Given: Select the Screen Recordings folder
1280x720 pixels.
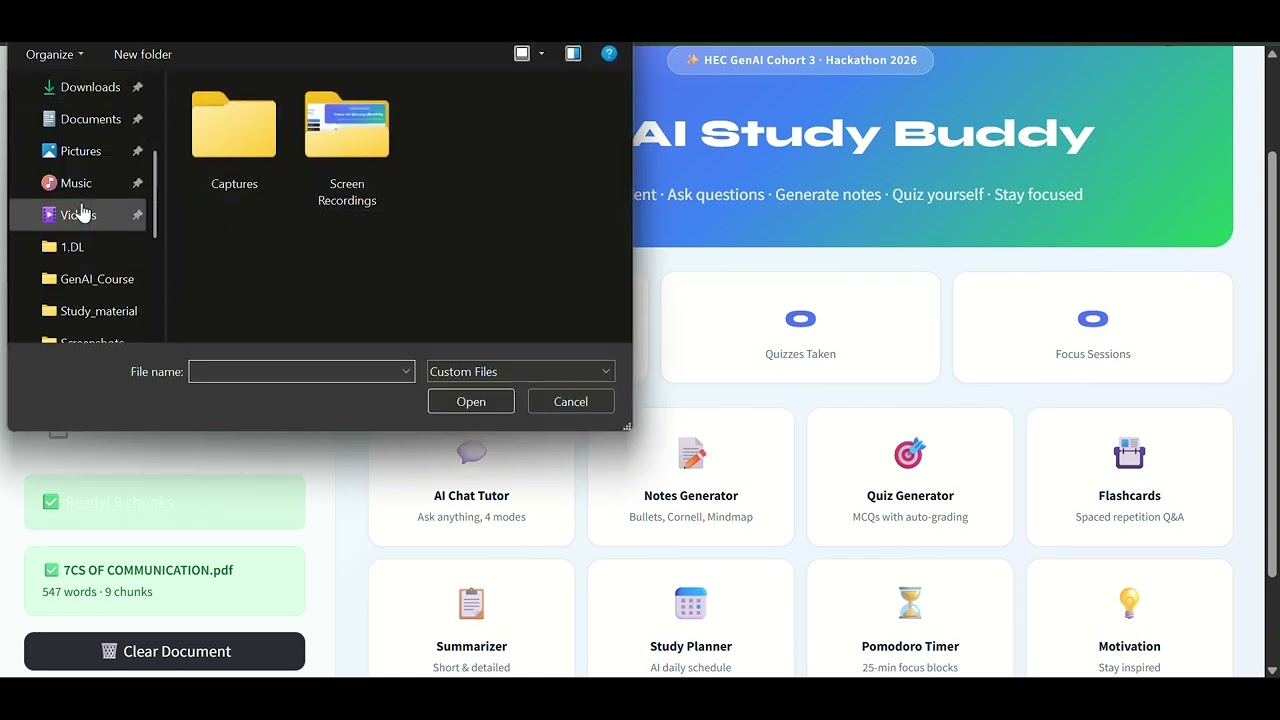Looking at the screenshot, I should click(x=347, y=148).
